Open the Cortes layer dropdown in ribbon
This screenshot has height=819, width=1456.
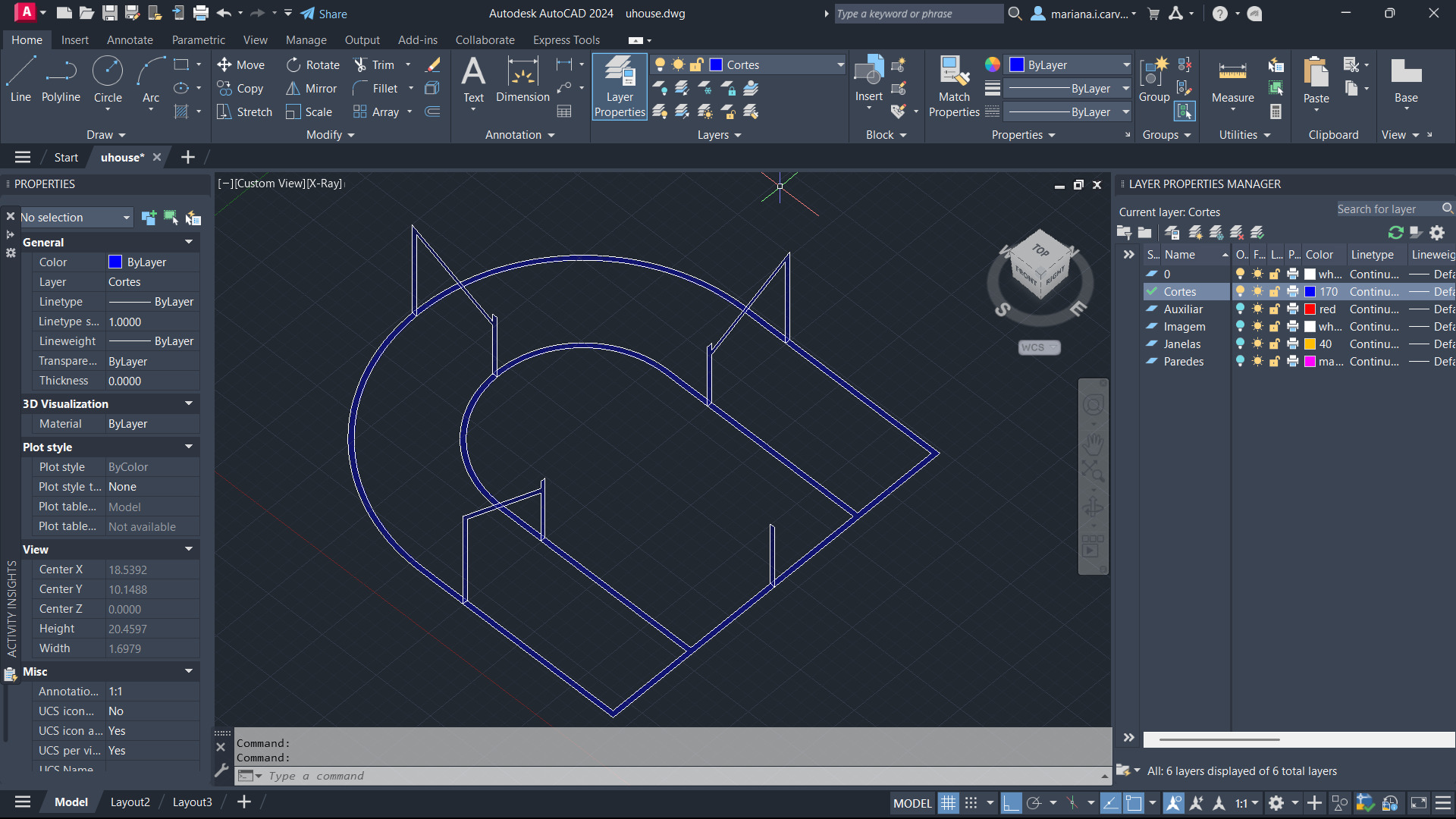(839, 65)
